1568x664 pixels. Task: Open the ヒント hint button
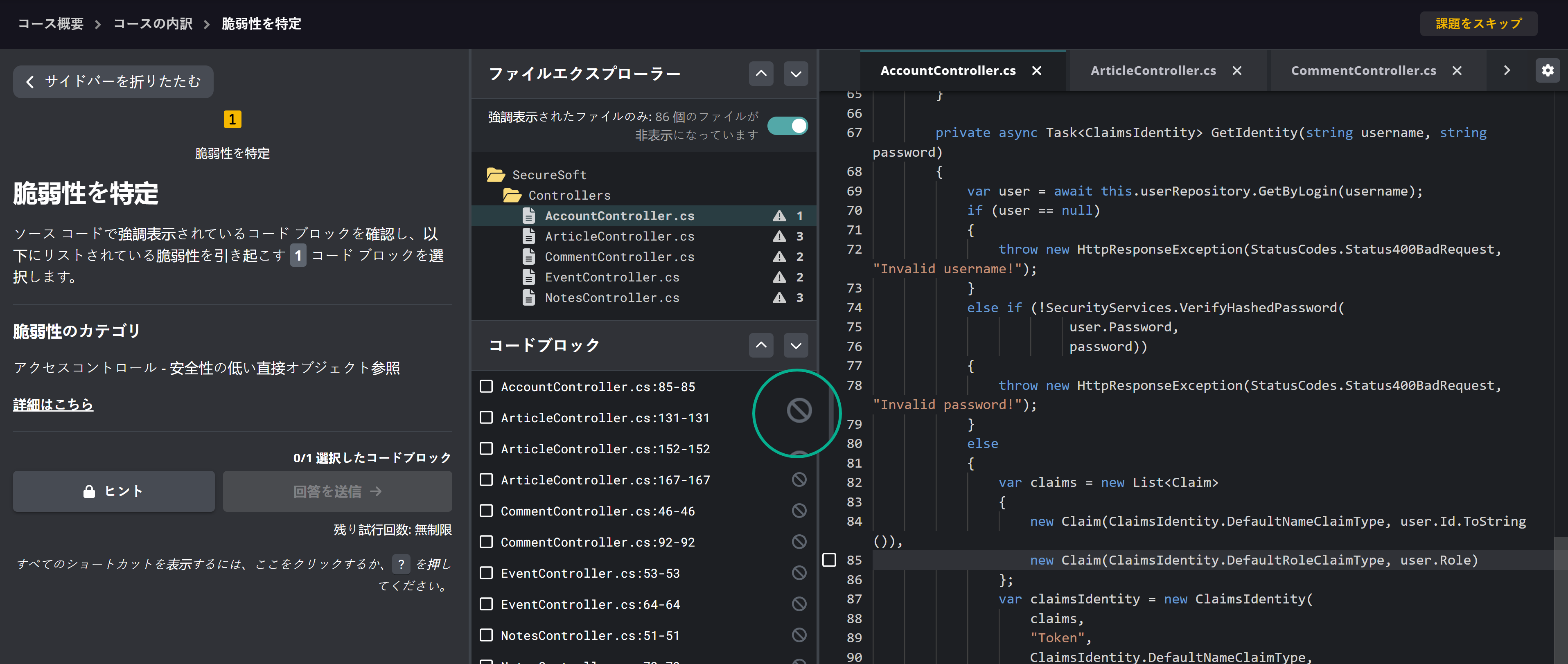114,491
